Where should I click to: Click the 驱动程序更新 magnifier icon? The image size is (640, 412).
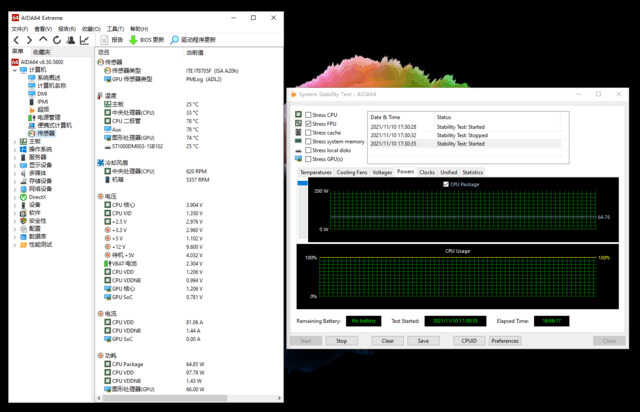click(174, 40)
